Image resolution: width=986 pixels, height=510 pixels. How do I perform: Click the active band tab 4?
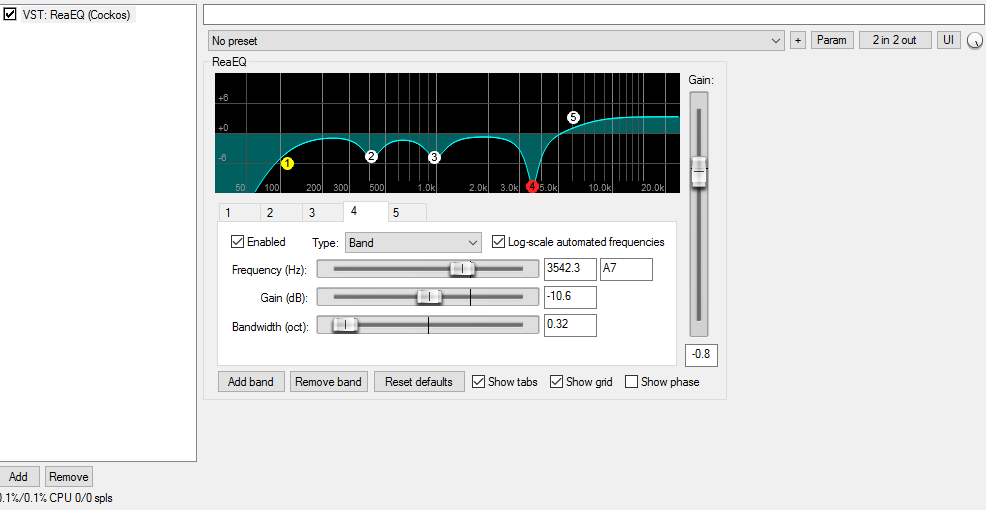coord(365,211)
